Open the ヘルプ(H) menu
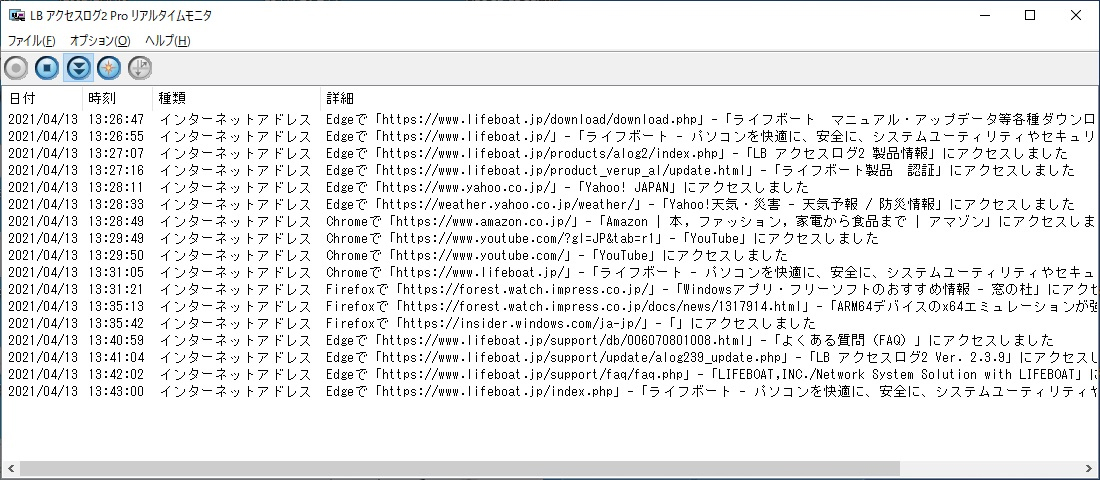Image resolution: width=1100 pixels, height=480 pixels. 167,41
